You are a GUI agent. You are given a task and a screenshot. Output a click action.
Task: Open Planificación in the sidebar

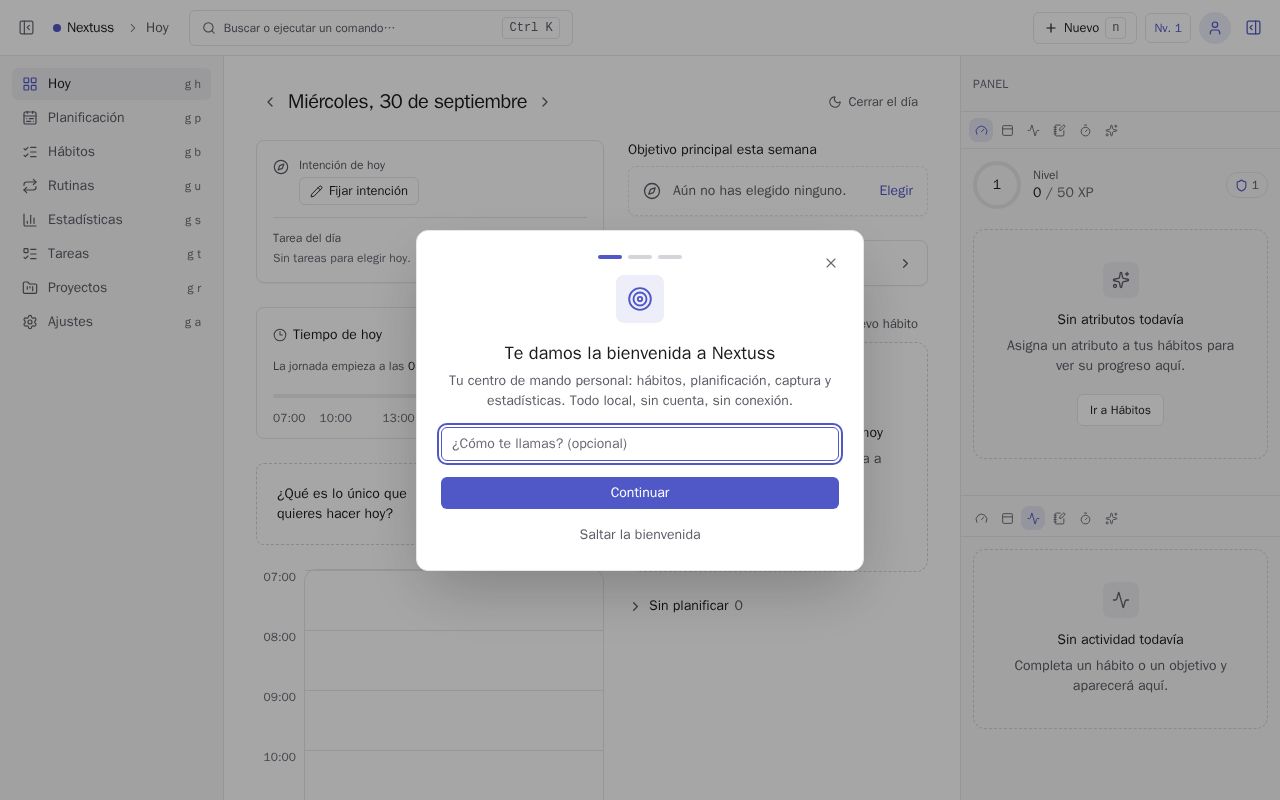pos(112,118)
